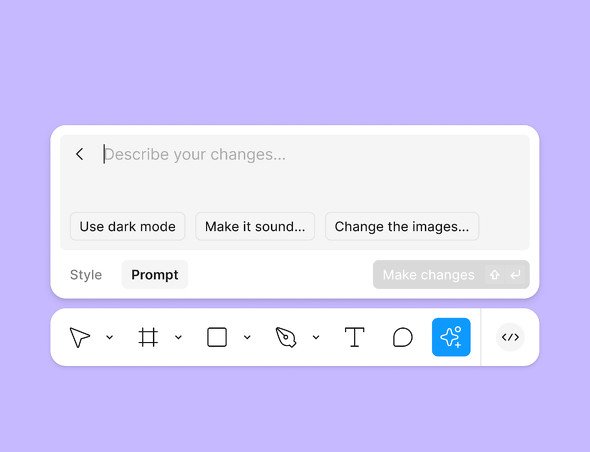590x452 pixels.
Task: Select the Text tool
Action: 354,337
